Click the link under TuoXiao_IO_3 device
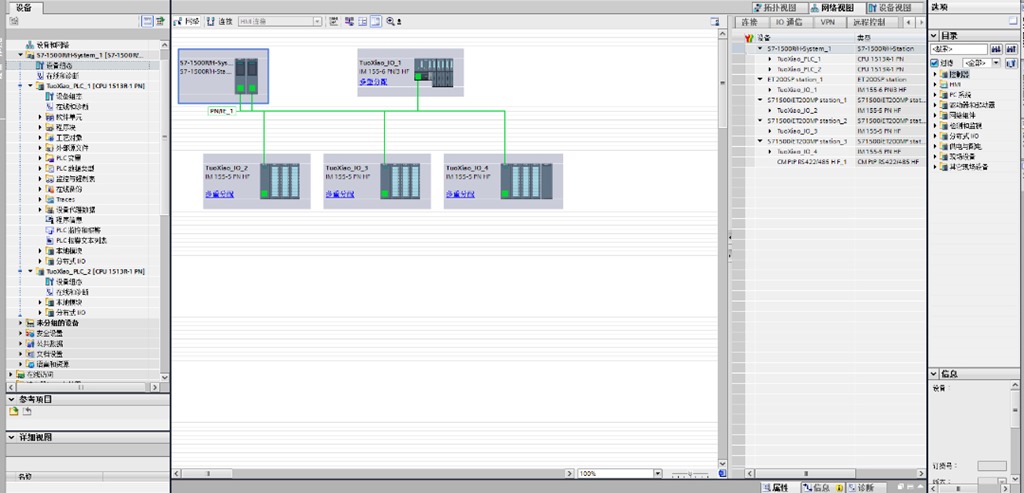1024x493 pixels. click(340, 194)
